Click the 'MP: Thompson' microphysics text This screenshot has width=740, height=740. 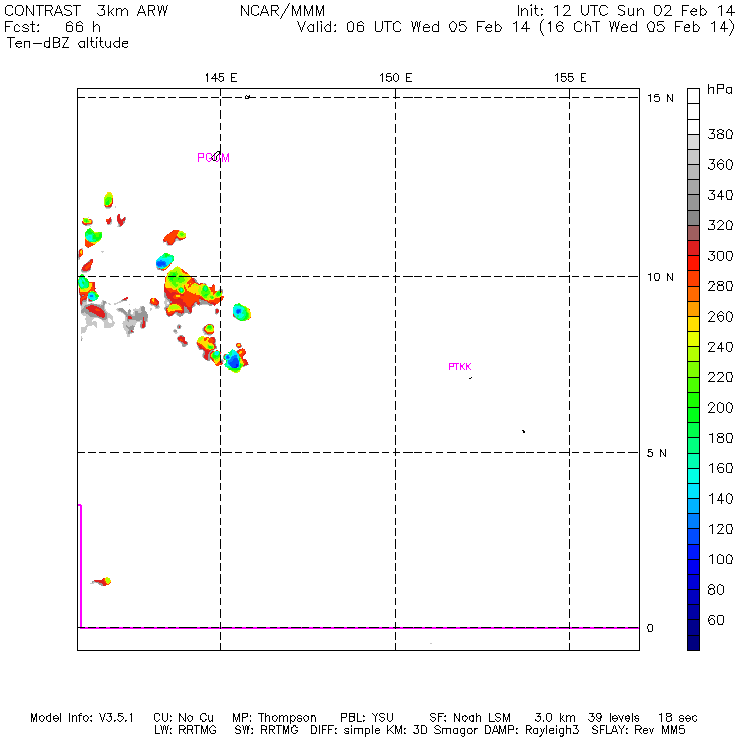click(274, 718)
